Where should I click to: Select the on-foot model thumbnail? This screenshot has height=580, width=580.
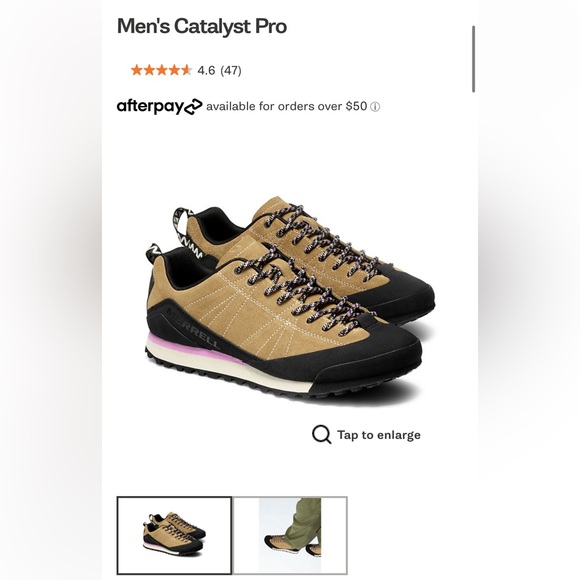point(290,535)
